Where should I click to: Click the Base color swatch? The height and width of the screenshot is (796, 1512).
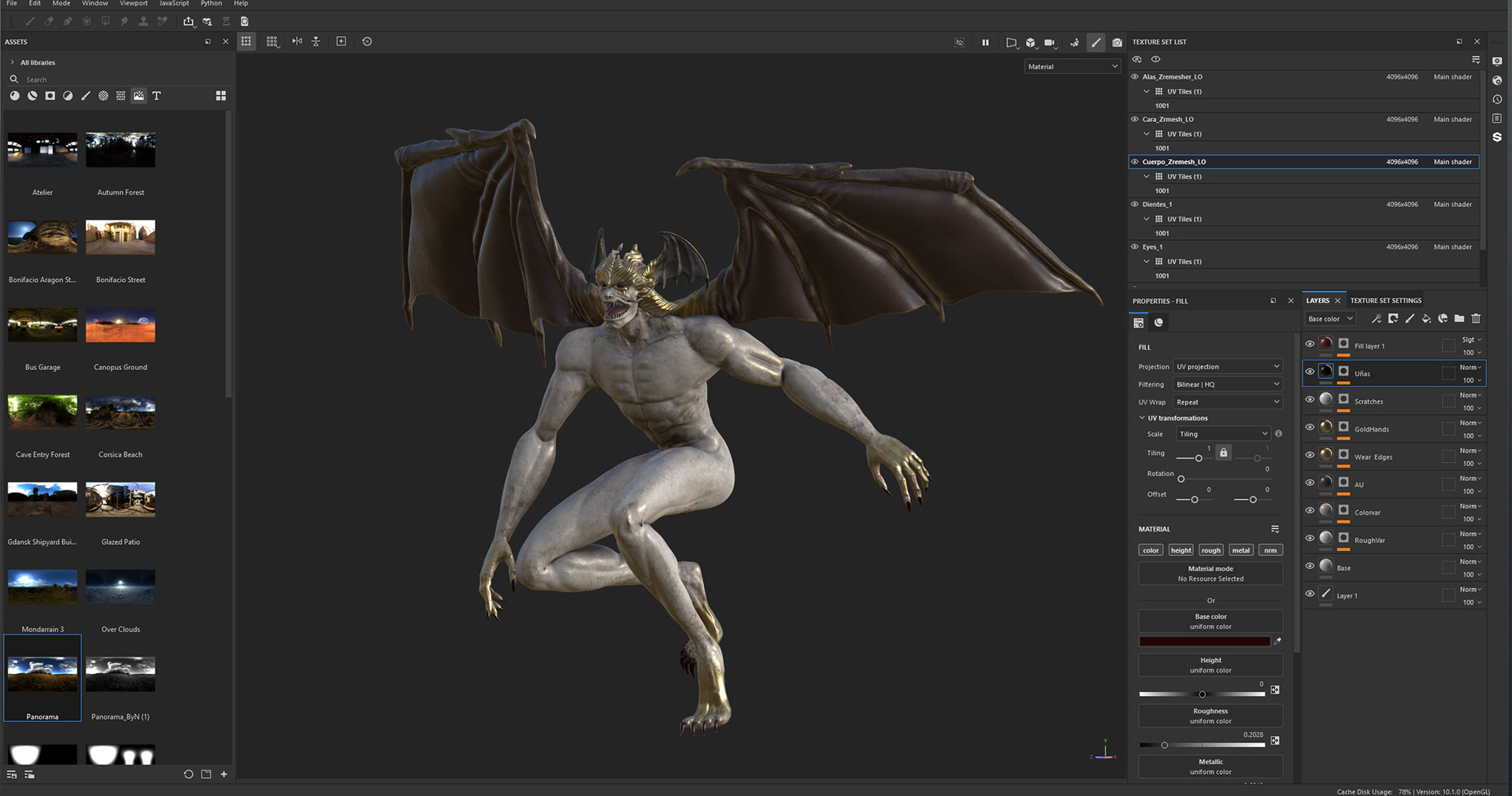pyautogui.click(x=1204, y=642)
